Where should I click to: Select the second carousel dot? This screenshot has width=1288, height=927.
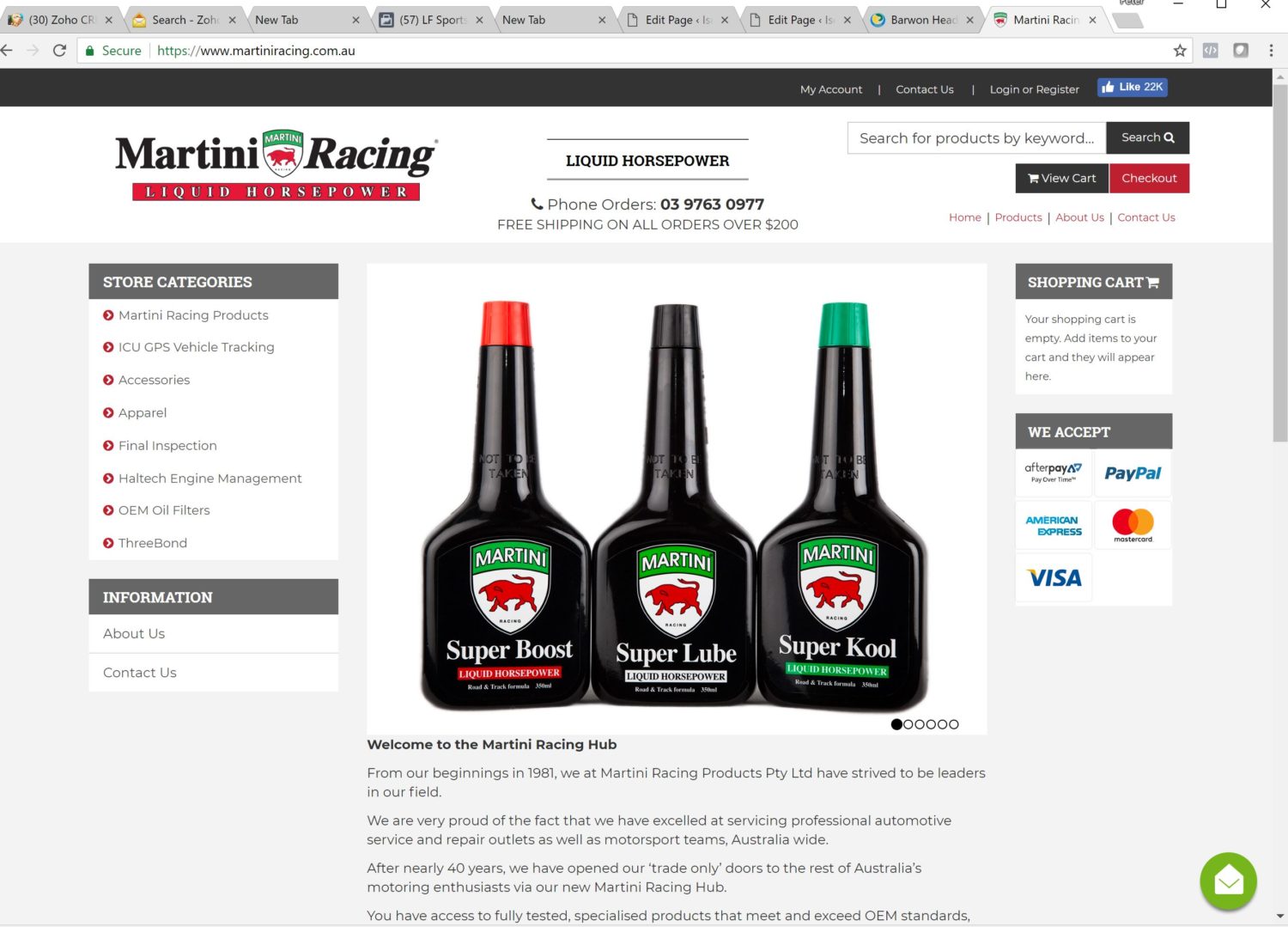(908, 724)
